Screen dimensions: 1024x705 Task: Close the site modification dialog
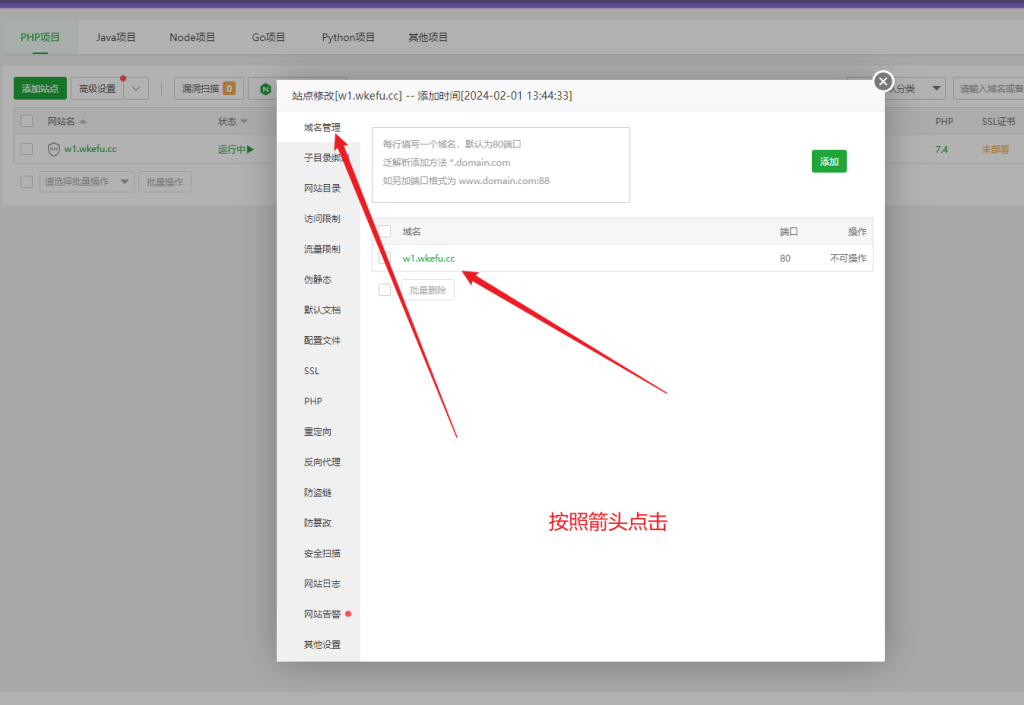coord(882,81)
